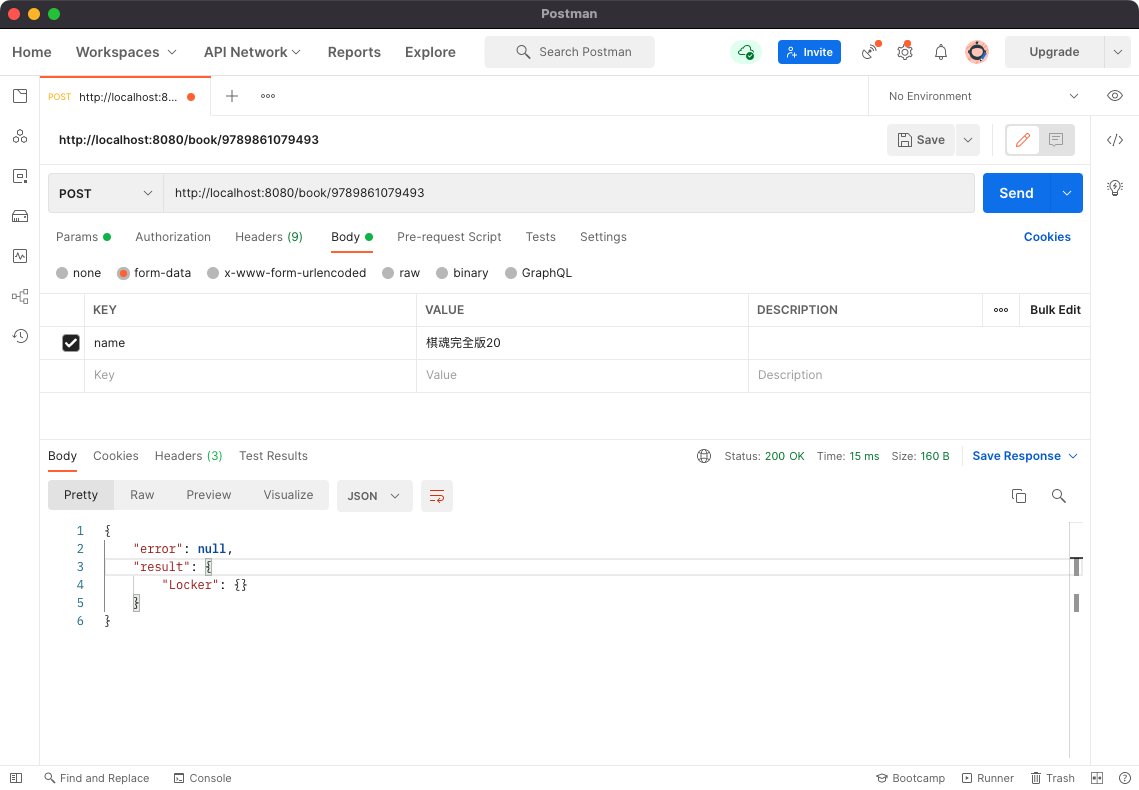Open code snippet panel icon
The height and width of the screenshot is (790, 1139).
click(x=1115, y=140)
